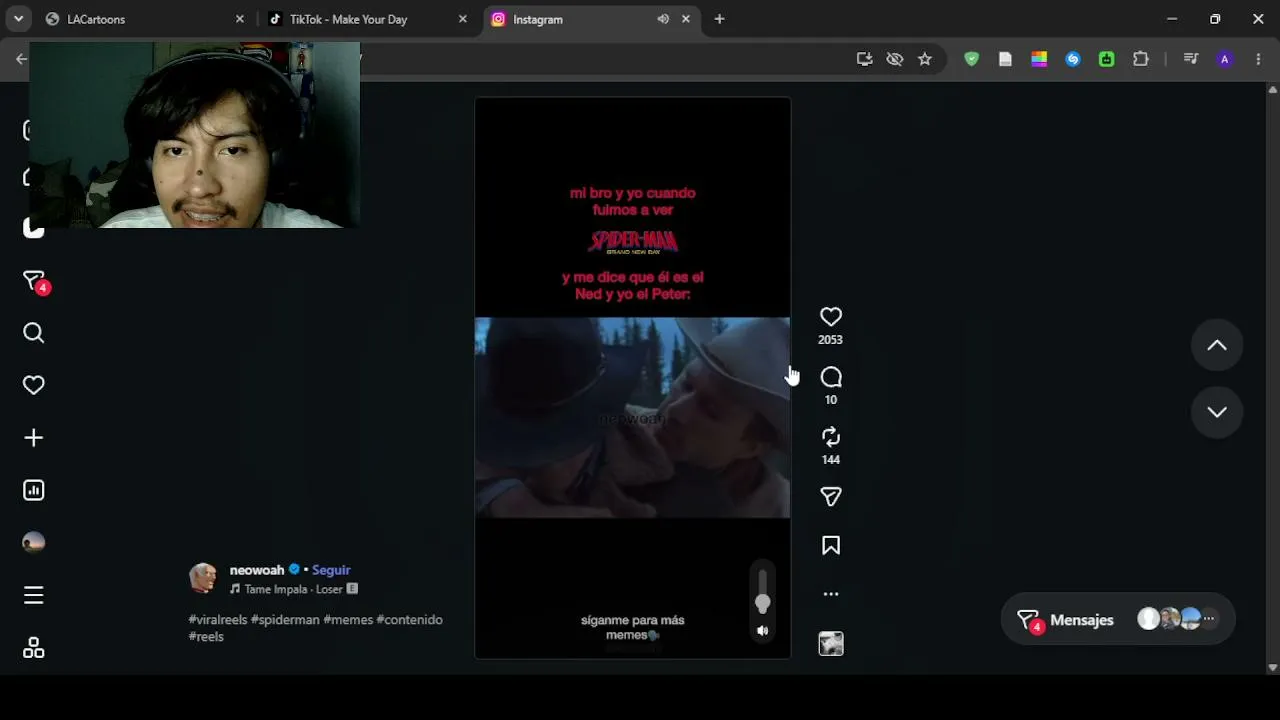Open more options dots beside the reel

point(830,594)
